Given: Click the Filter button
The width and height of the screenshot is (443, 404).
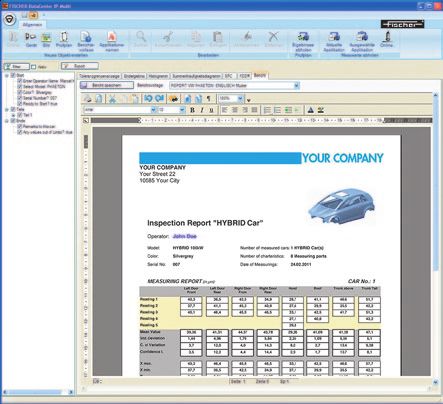Looking at the screenshot, I should 16,67.
